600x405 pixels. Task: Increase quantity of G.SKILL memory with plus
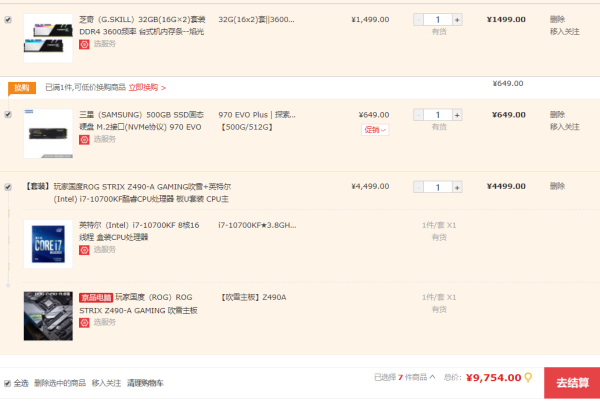pyautogui.click(x=457, y=20)
